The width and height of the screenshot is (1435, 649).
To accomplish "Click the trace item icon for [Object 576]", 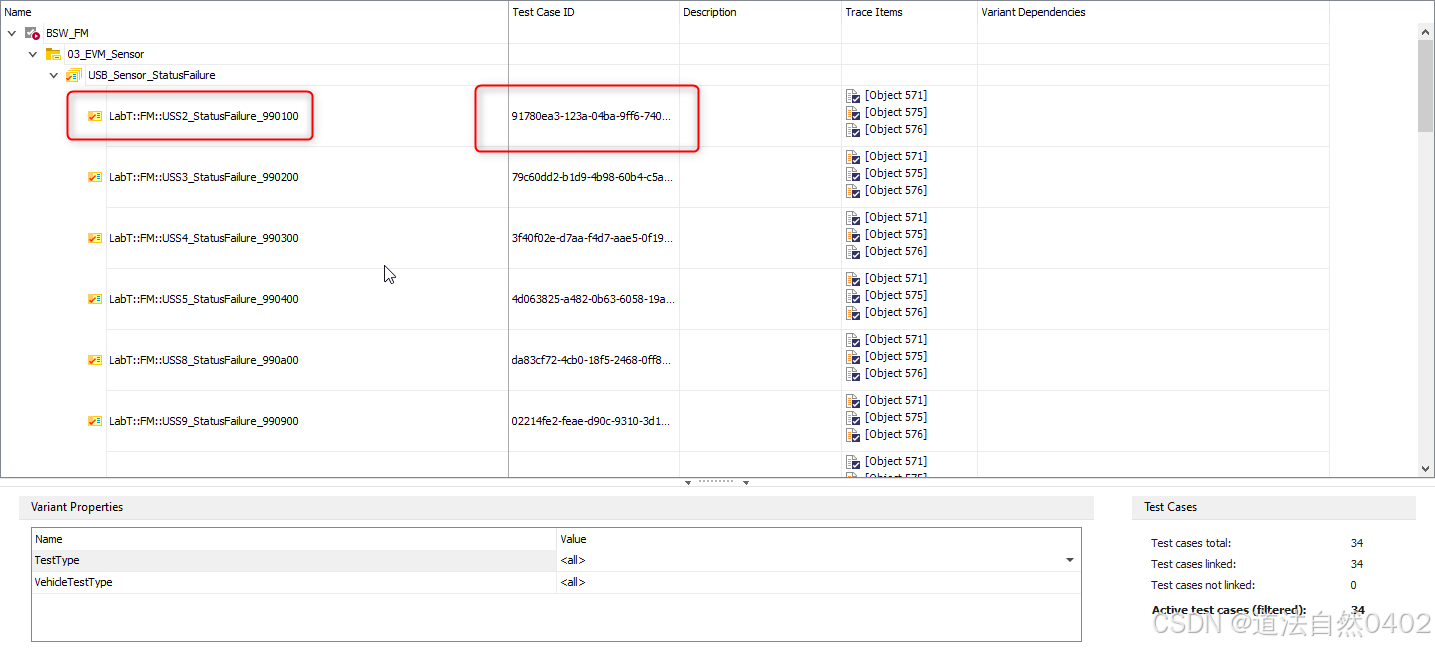I will tap(853, 129).
